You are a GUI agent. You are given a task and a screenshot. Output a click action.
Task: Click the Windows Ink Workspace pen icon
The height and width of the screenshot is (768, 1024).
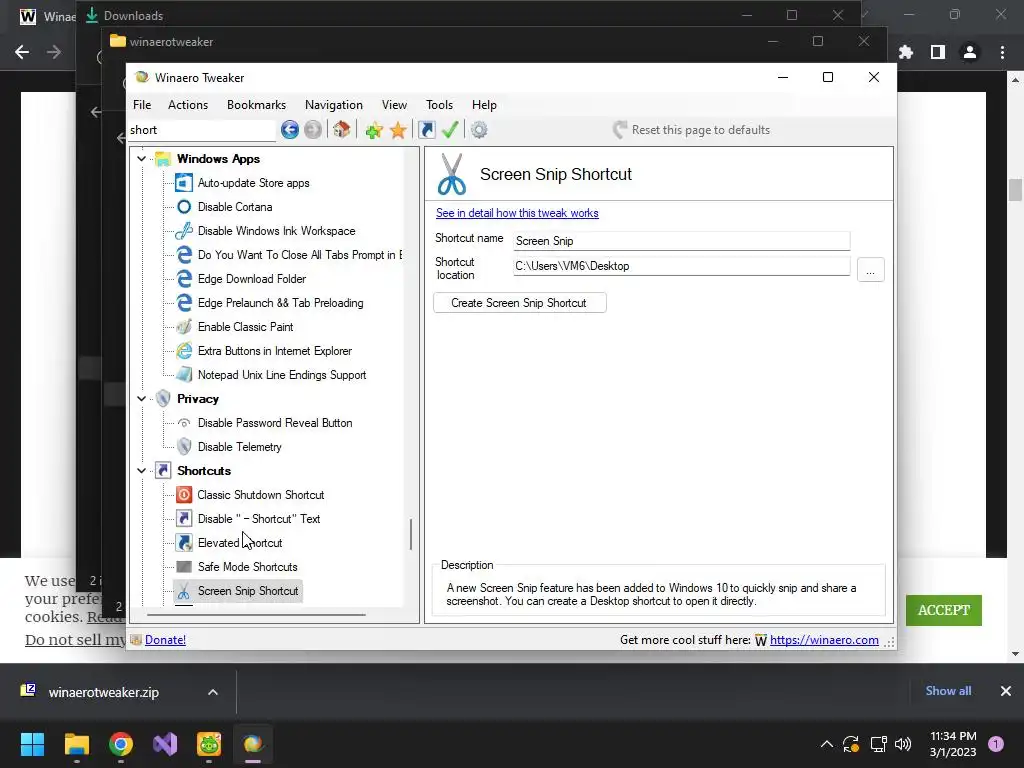(x=184, y=231)
